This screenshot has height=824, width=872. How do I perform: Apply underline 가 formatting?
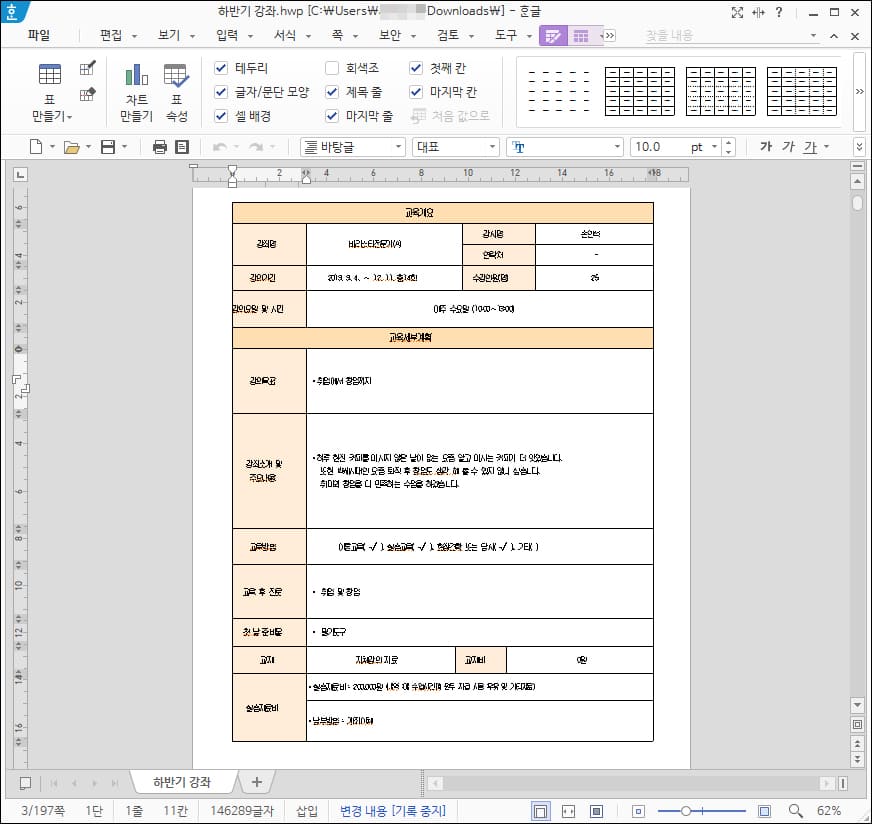[810, 147]
